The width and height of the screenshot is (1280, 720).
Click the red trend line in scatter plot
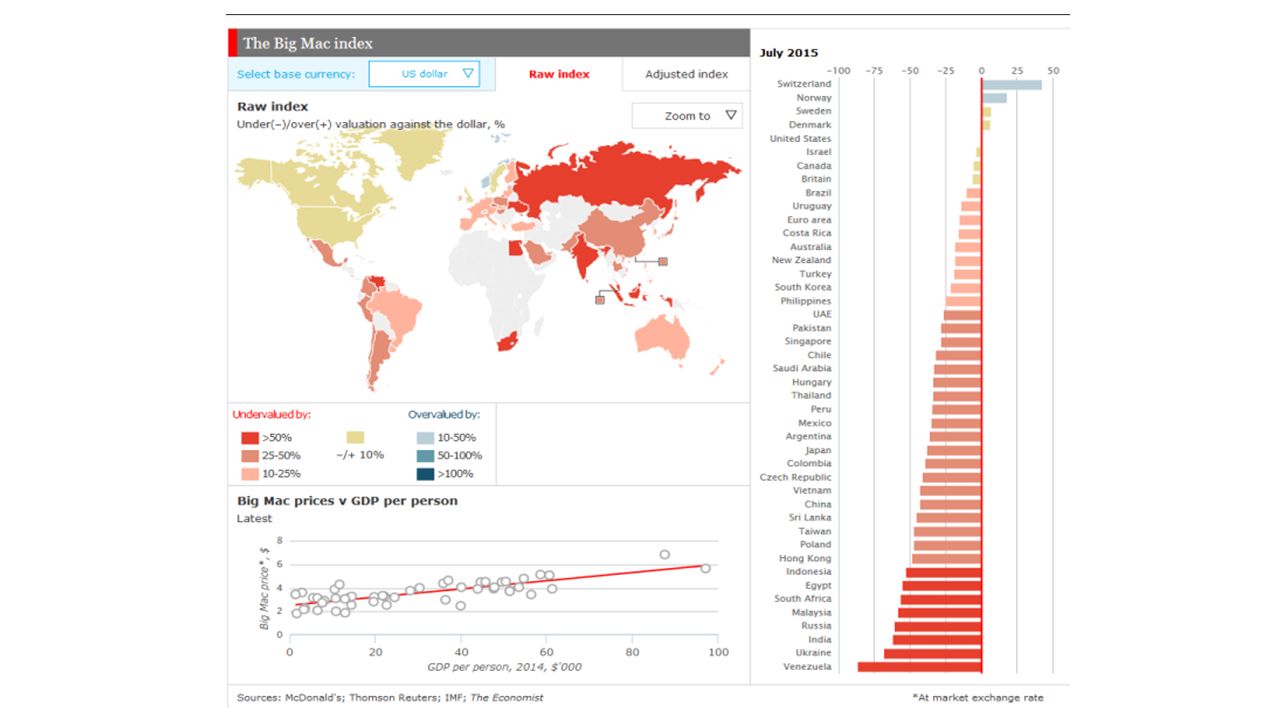[x=500, y=585]
